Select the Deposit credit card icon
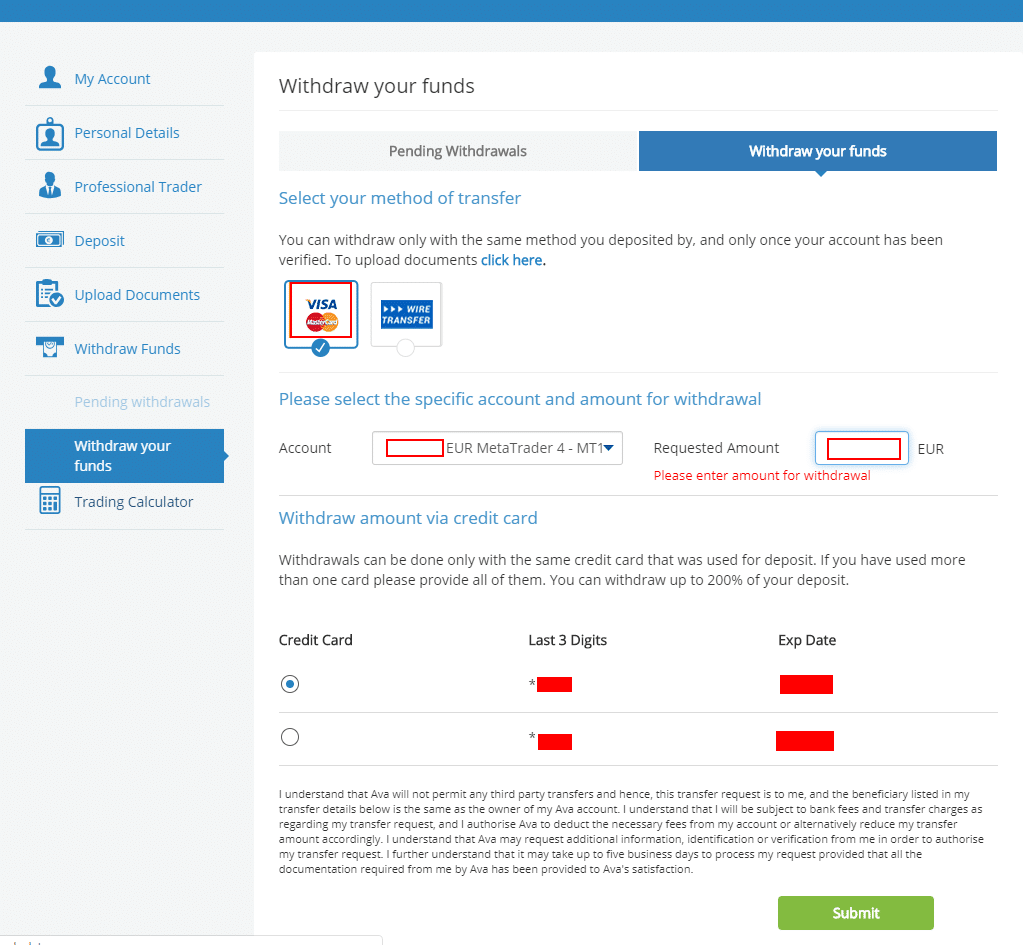 point(49,240)
